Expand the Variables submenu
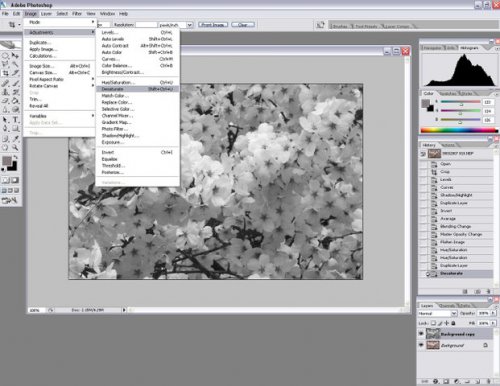The image size is (500, 386). (x=59, y=116)
